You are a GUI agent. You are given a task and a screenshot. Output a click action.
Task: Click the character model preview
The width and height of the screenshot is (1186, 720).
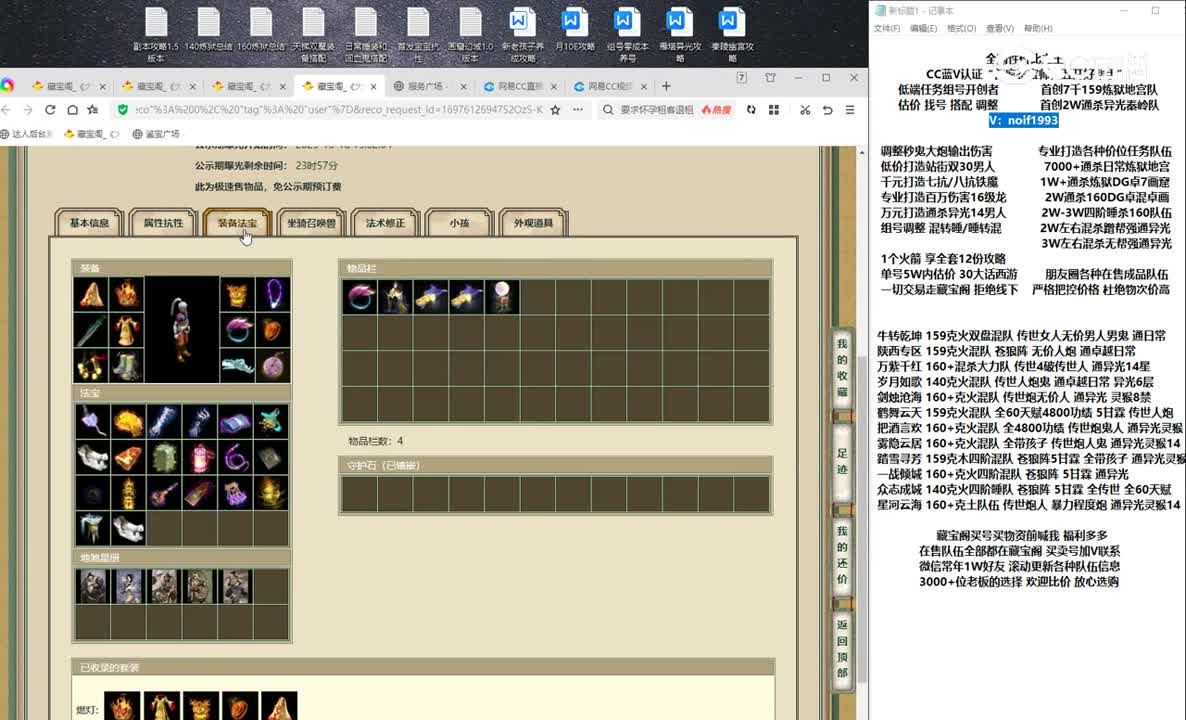click(182, 330)
